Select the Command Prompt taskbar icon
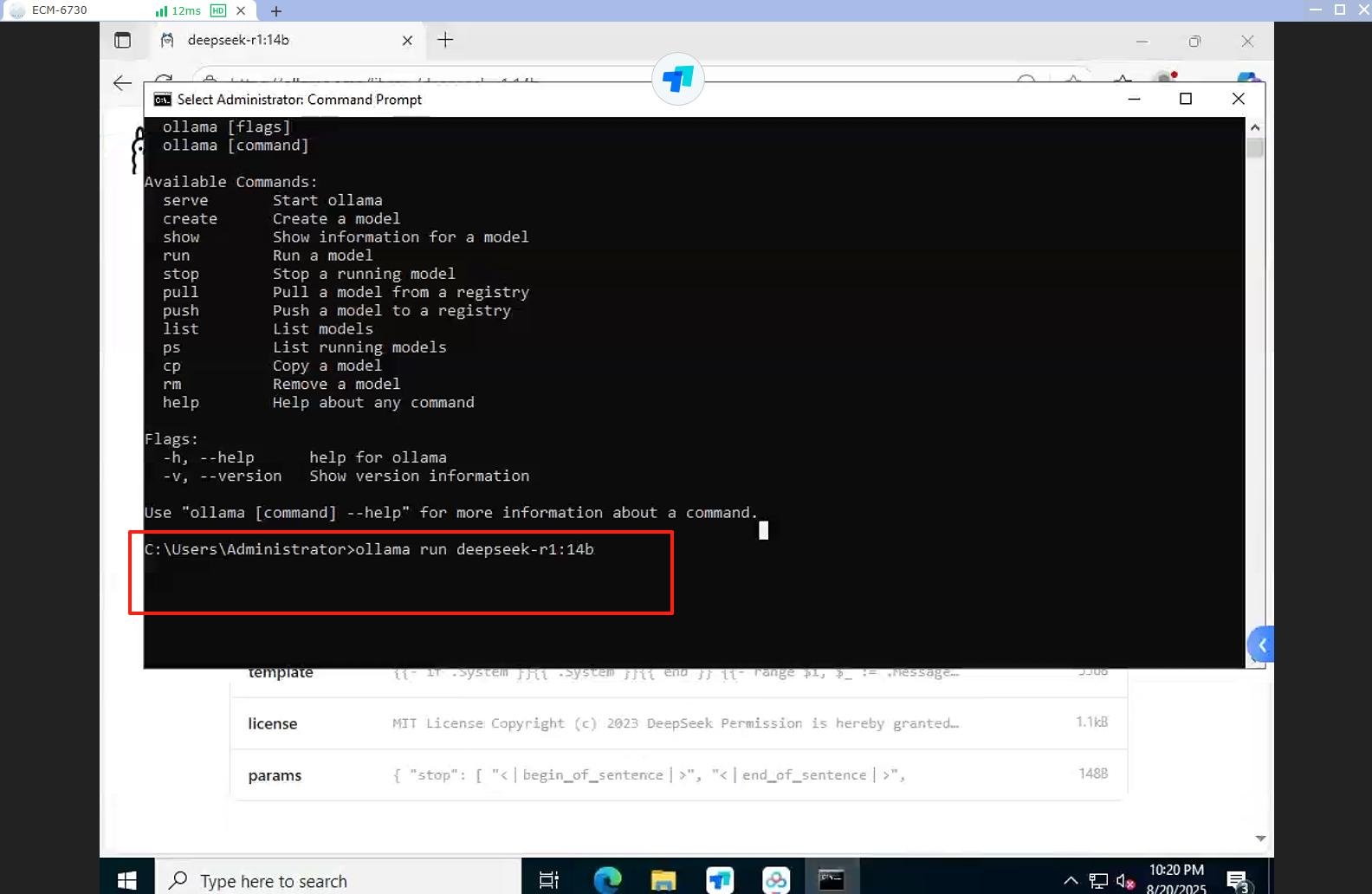The width and height of the screenshot is (1372, 894). tap(832, 880)
